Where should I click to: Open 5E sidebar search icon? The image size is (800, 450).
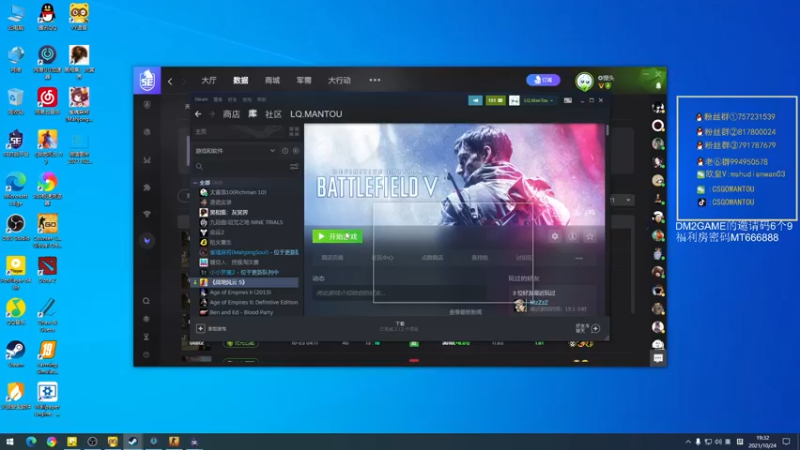[146, 301]
